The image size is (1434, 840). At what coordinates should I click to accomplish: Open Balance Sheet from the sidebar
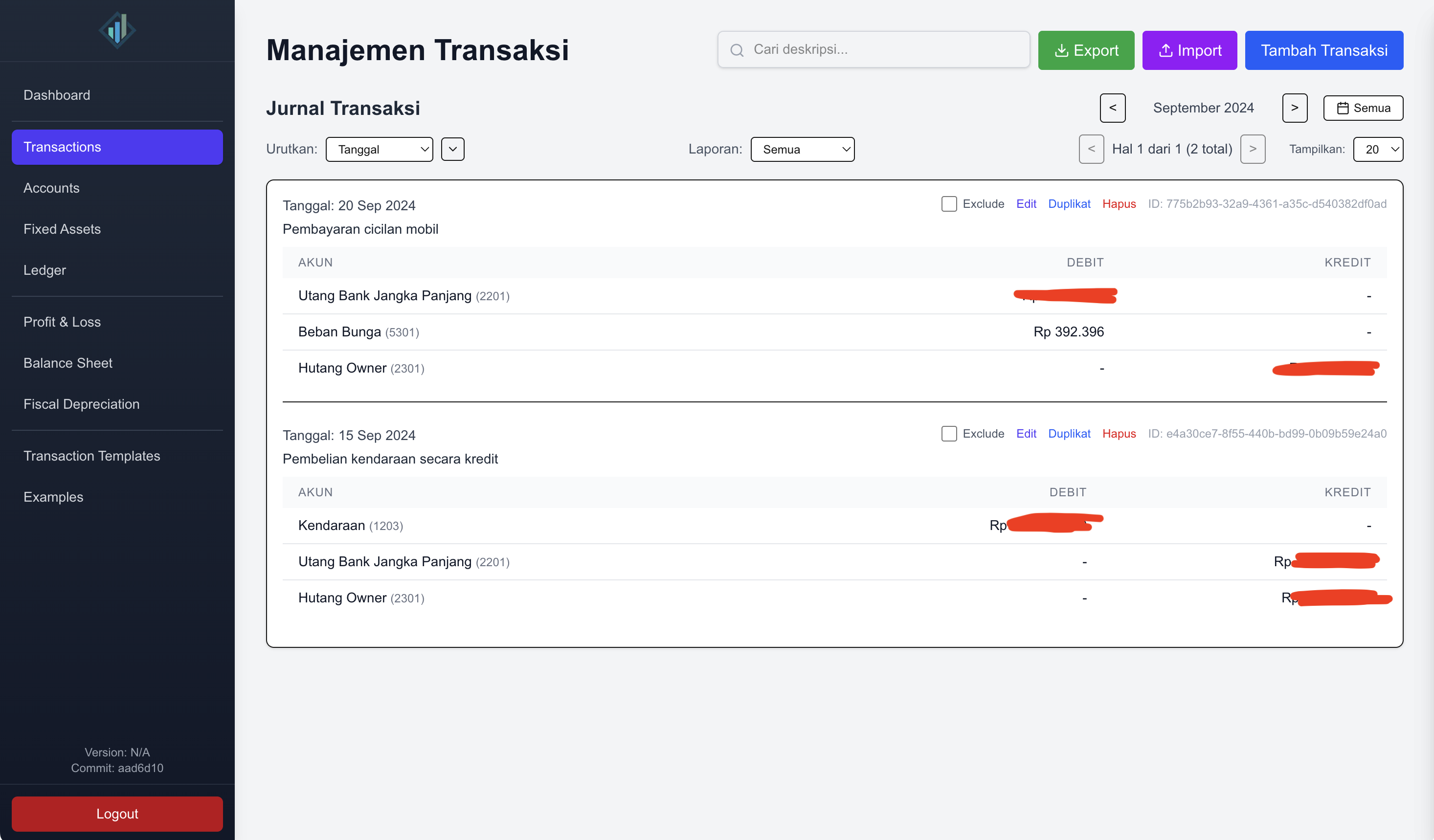pos(67,363)
